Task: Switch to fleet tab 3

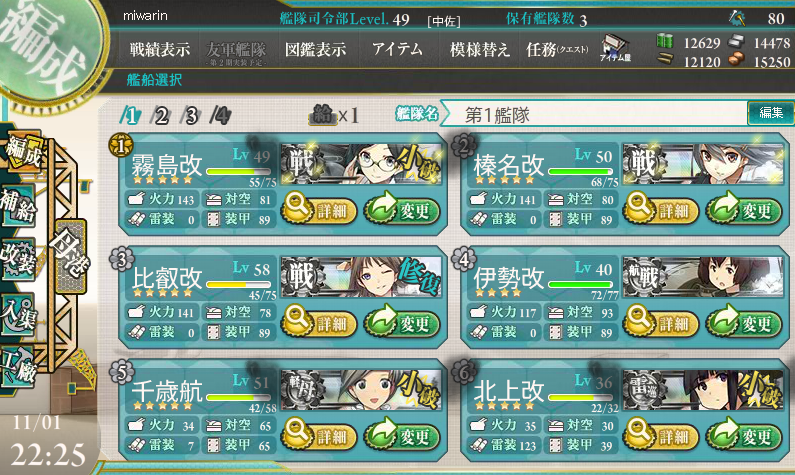Action: [x=190, y=116]
